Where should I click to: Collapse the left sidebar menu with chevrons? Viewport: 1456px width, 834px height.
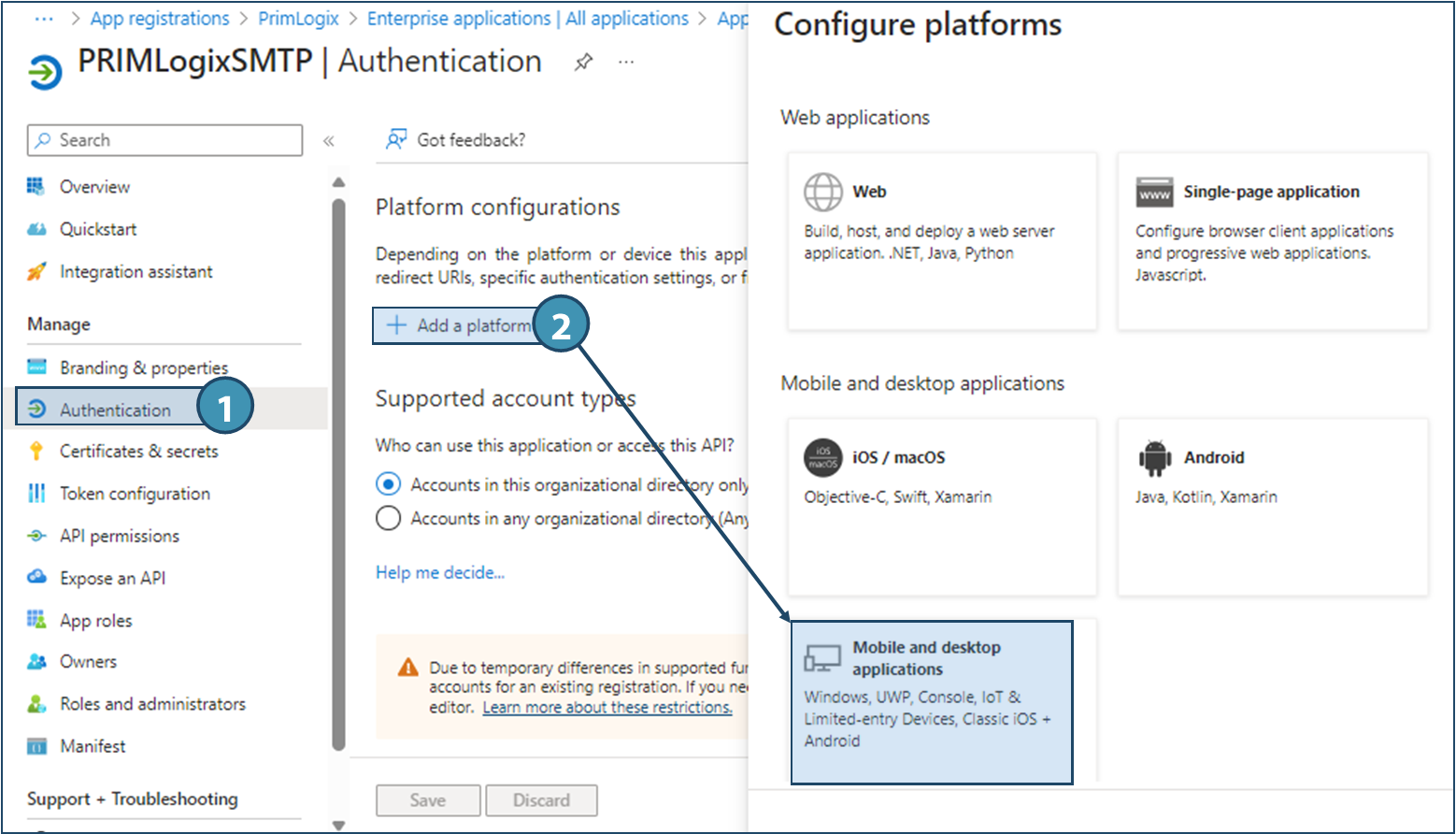click(329, 141)
